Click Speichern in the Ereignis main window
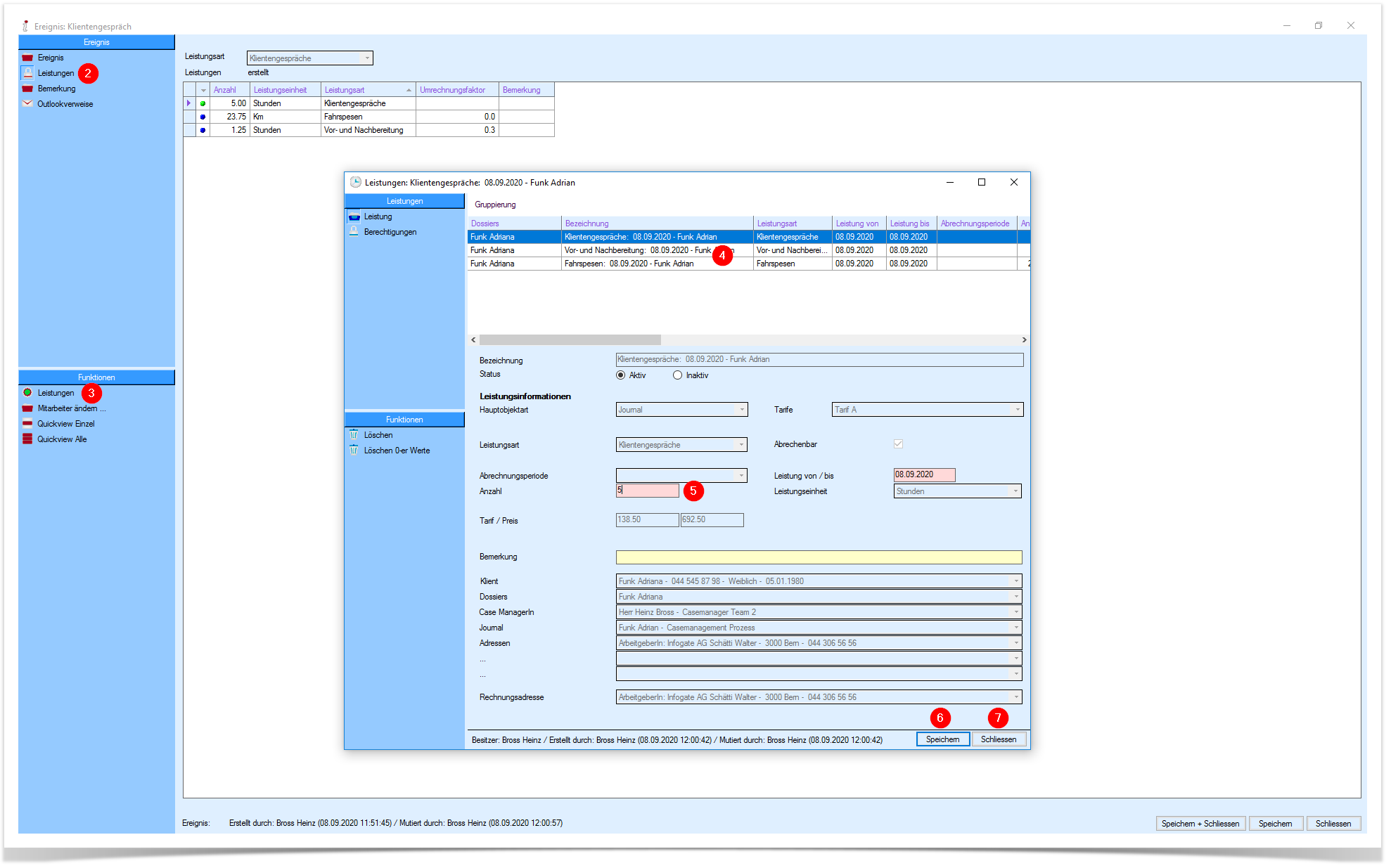This screenshot has width=1391, height=868. [x=1275, y=824]
